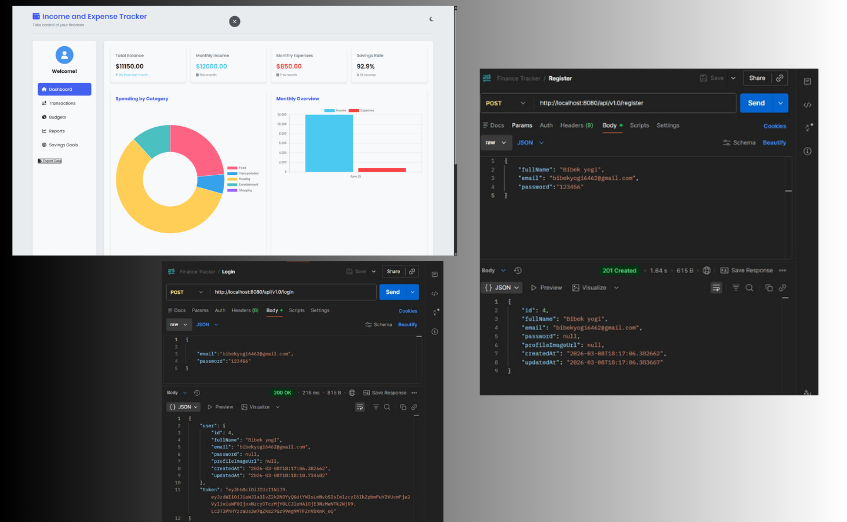
Task: Click the profile avatar above Welcome
Action: 64,55
